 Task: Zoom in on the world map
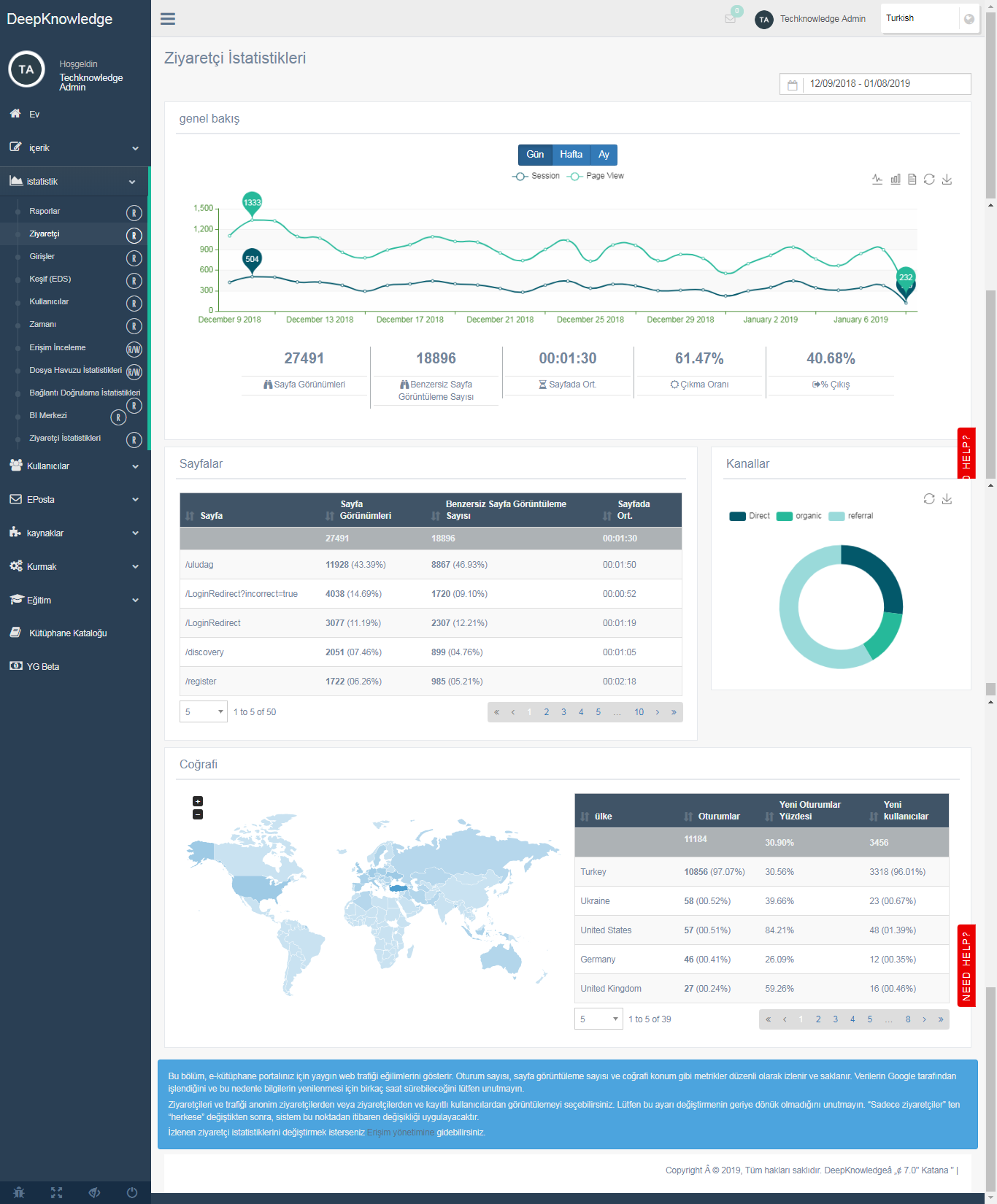tap(198, 801)
